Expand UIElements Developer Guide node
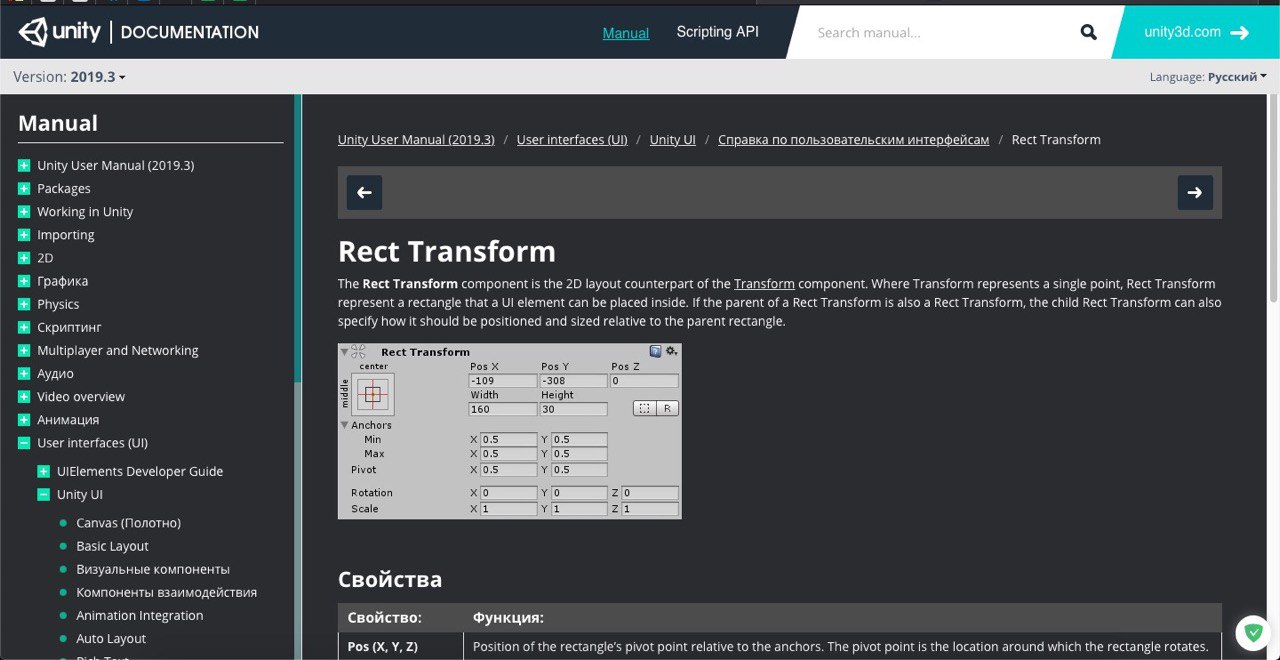 (43, 471)
